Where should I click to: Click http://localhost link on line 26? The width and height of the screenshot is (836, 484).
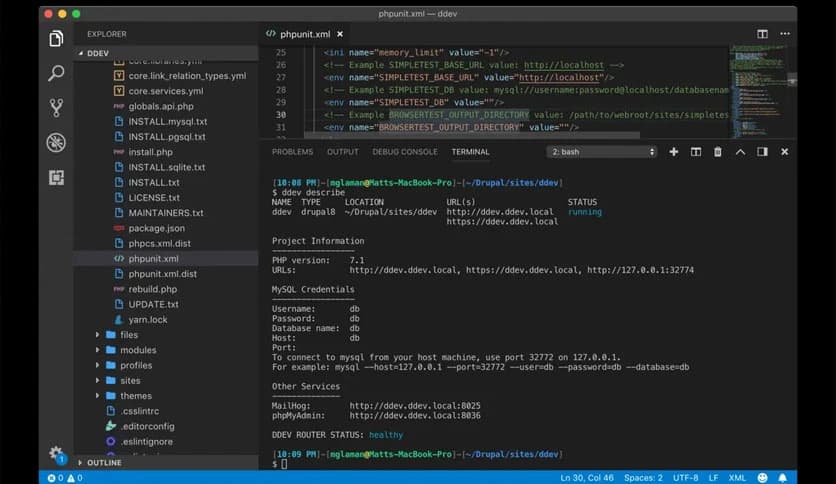pyautogui.click(x=564, y=65)
